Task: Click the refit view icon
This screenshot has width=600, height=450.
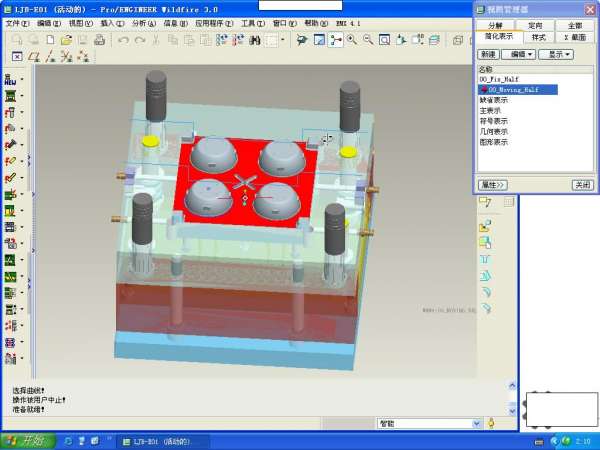Action: point(385,41)
